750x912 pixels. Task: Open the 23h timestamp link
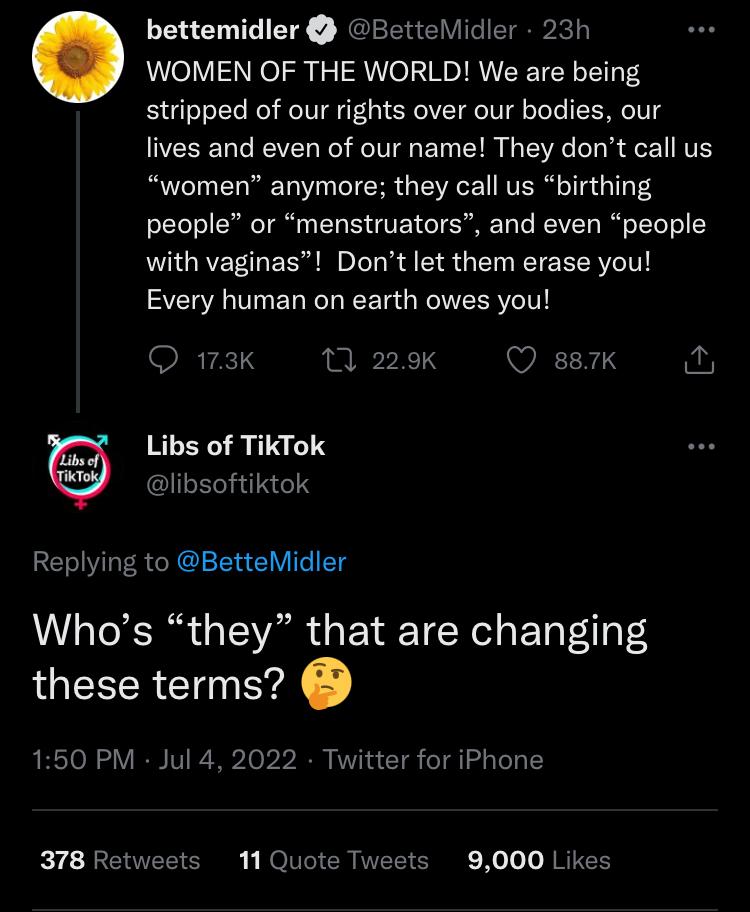[566, 31]
